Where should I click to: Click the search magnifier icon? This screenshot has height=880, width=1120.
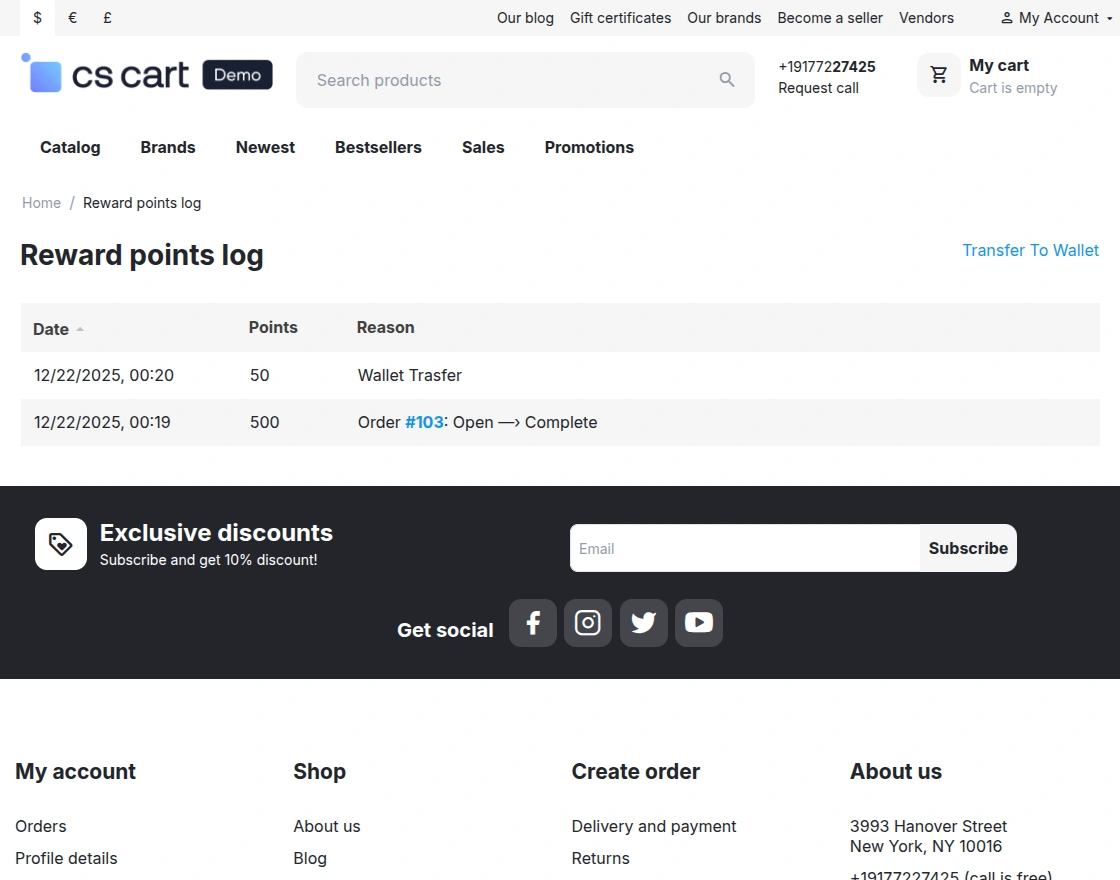(x=727, y=79)
